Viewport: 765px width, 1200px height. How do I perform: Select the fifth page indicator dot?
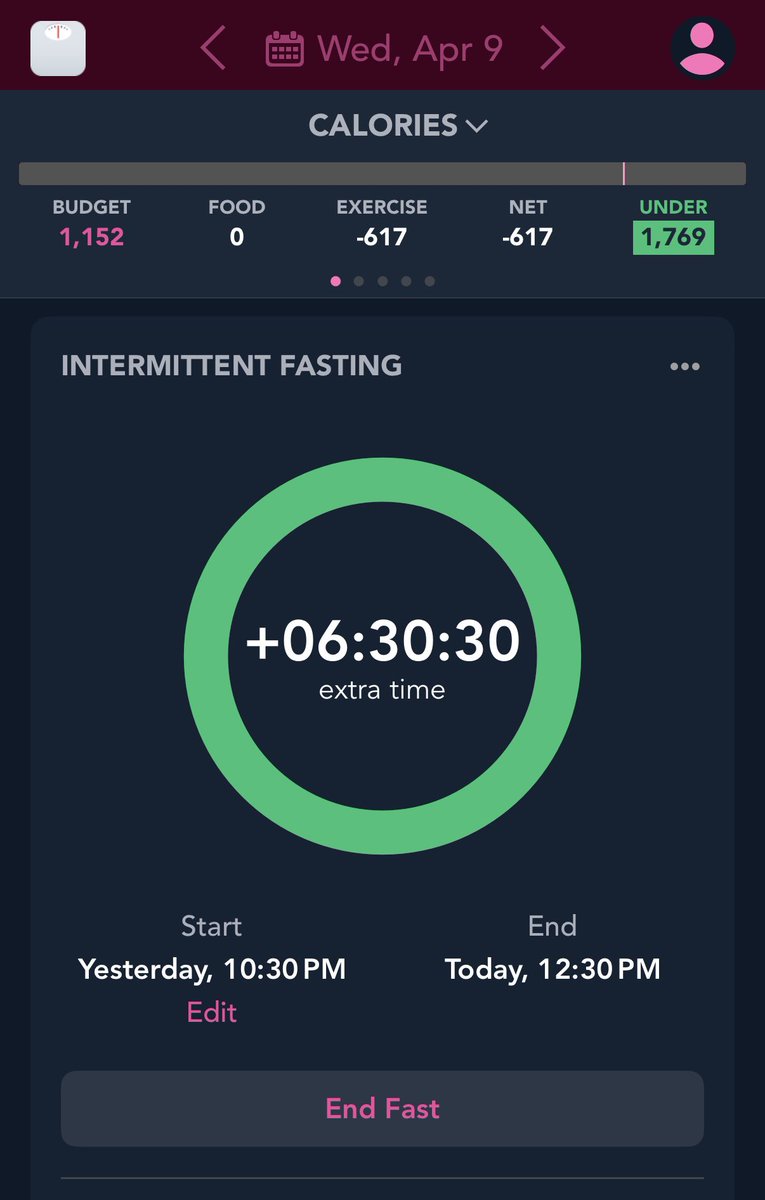430,281
